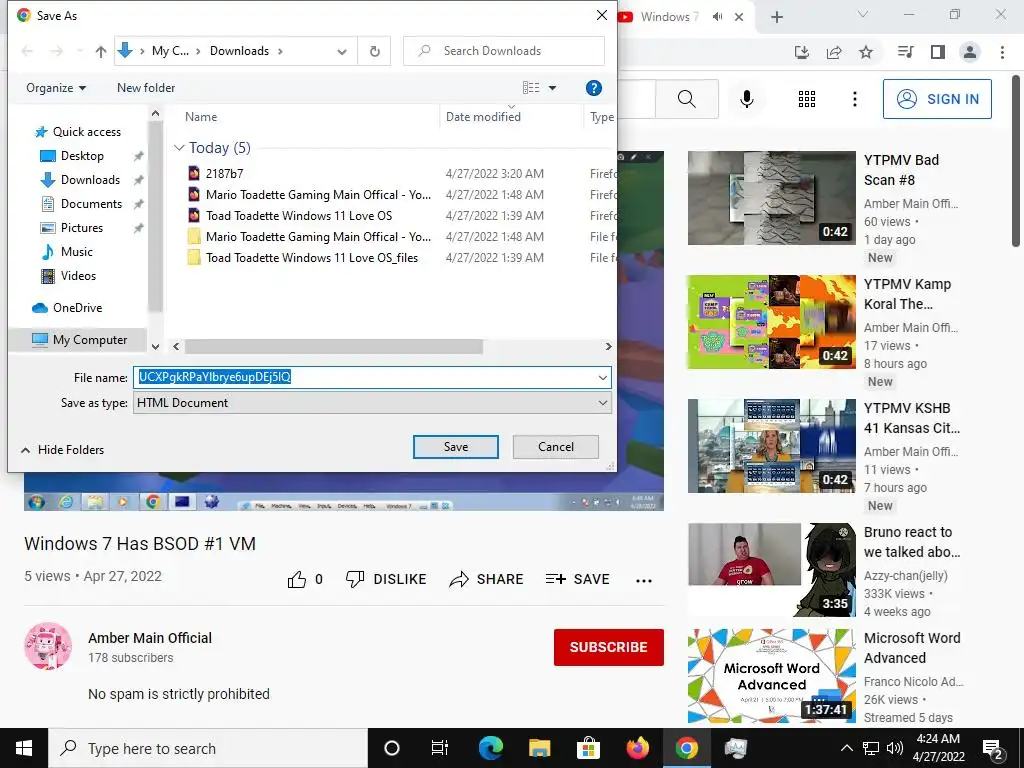Image resolution: width=1024 pixels, height=768 pixels.
Task: Select Downloads in navigation pane
Action: click(90, 180)
